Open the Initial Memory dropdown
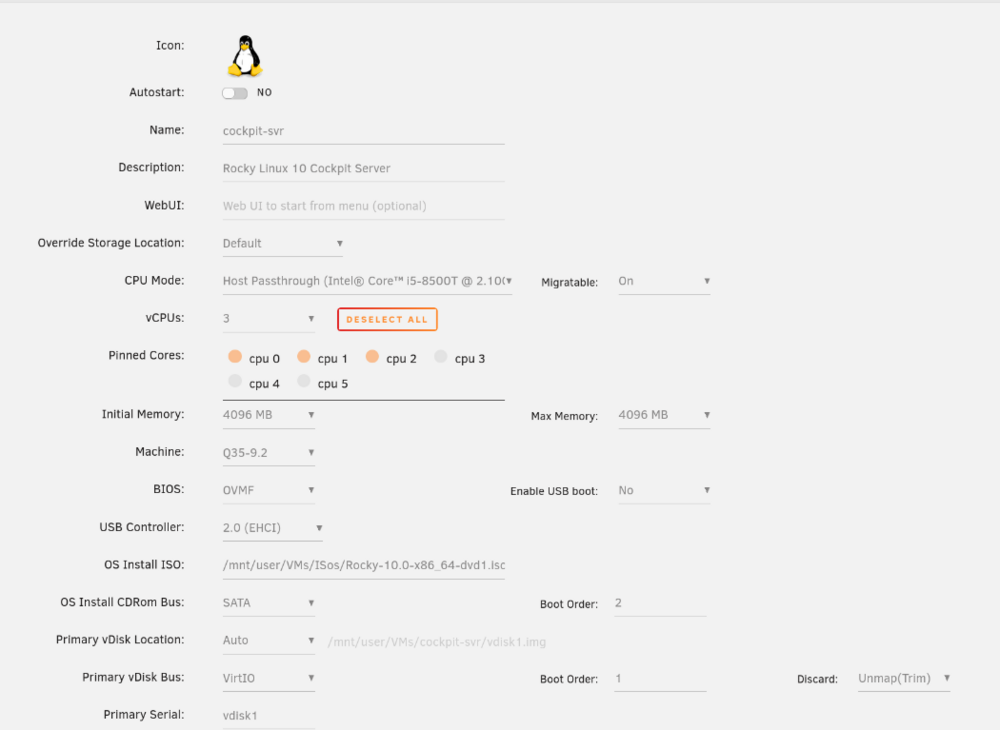 (x=268, y=415)
